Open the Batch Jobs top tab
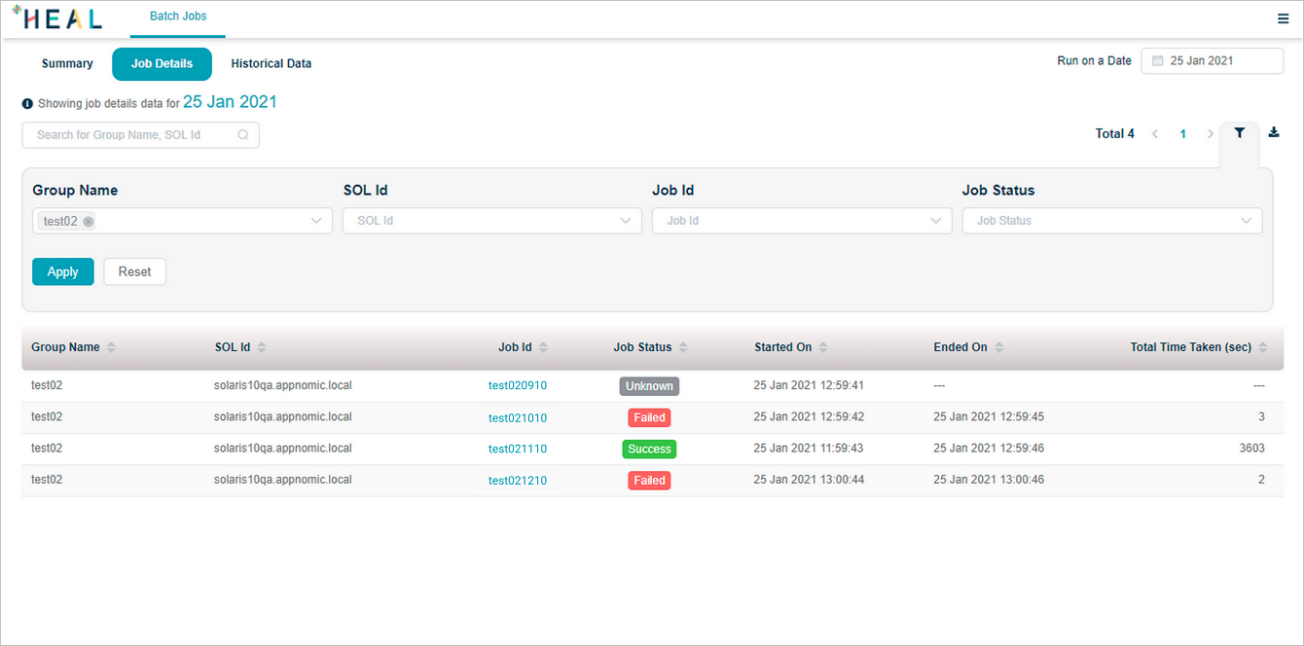 coord(178,17)
